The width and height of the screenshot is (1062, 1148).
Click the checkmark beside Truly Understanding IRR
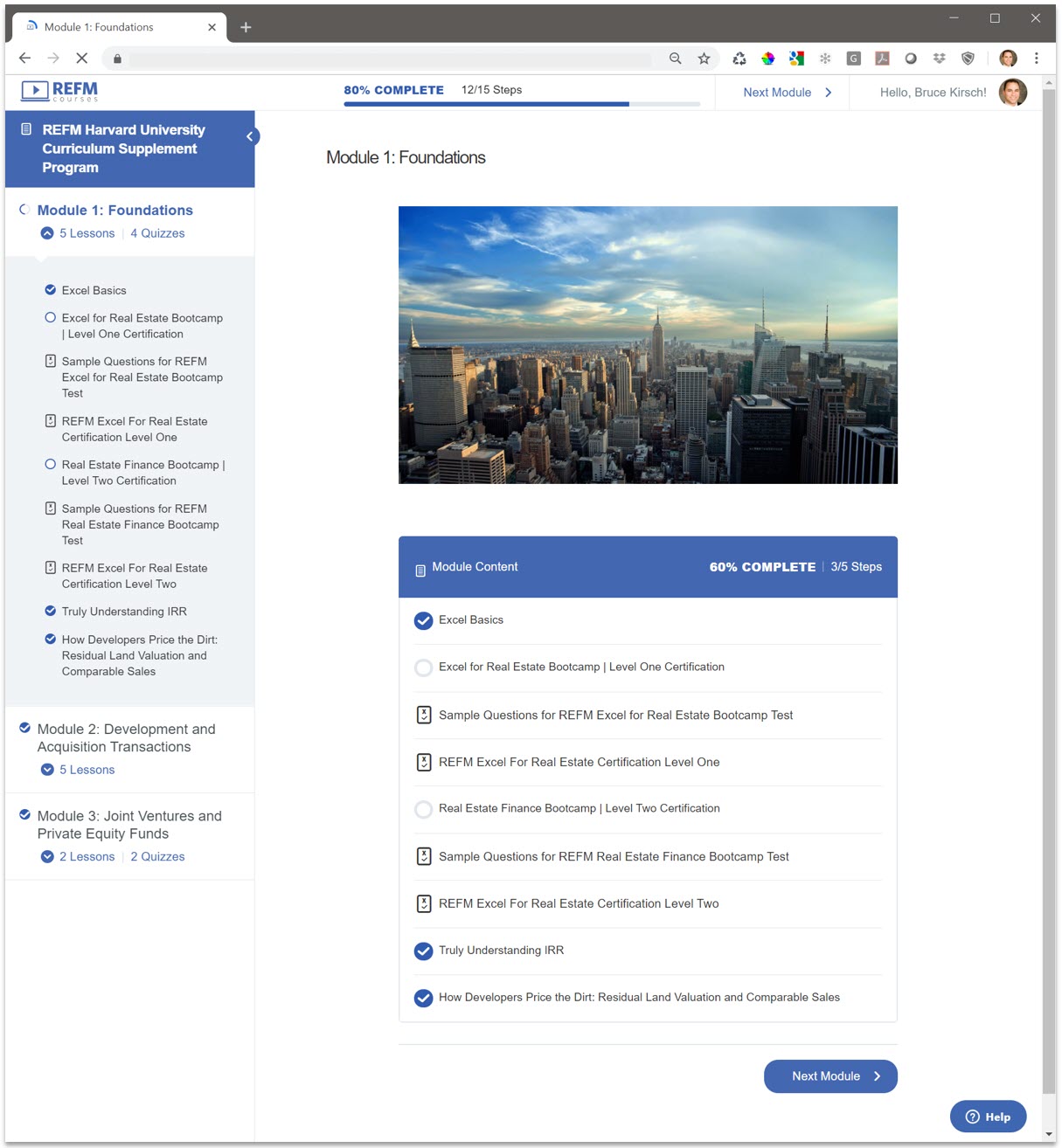[424, 951]
